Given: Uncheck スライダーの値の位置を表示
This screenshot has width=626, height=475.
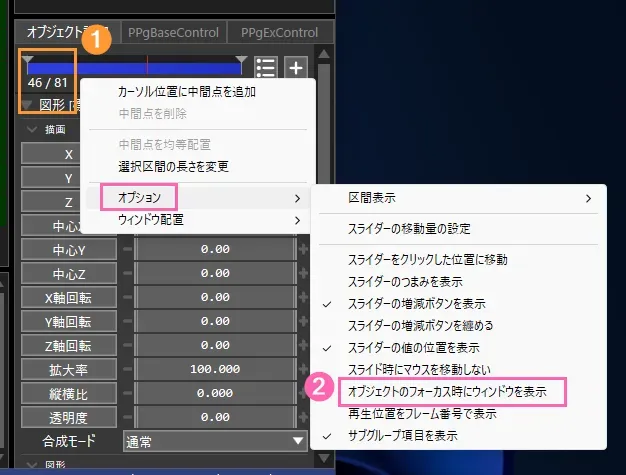Looking at the screenshot, I should click(x=458, y=348).
